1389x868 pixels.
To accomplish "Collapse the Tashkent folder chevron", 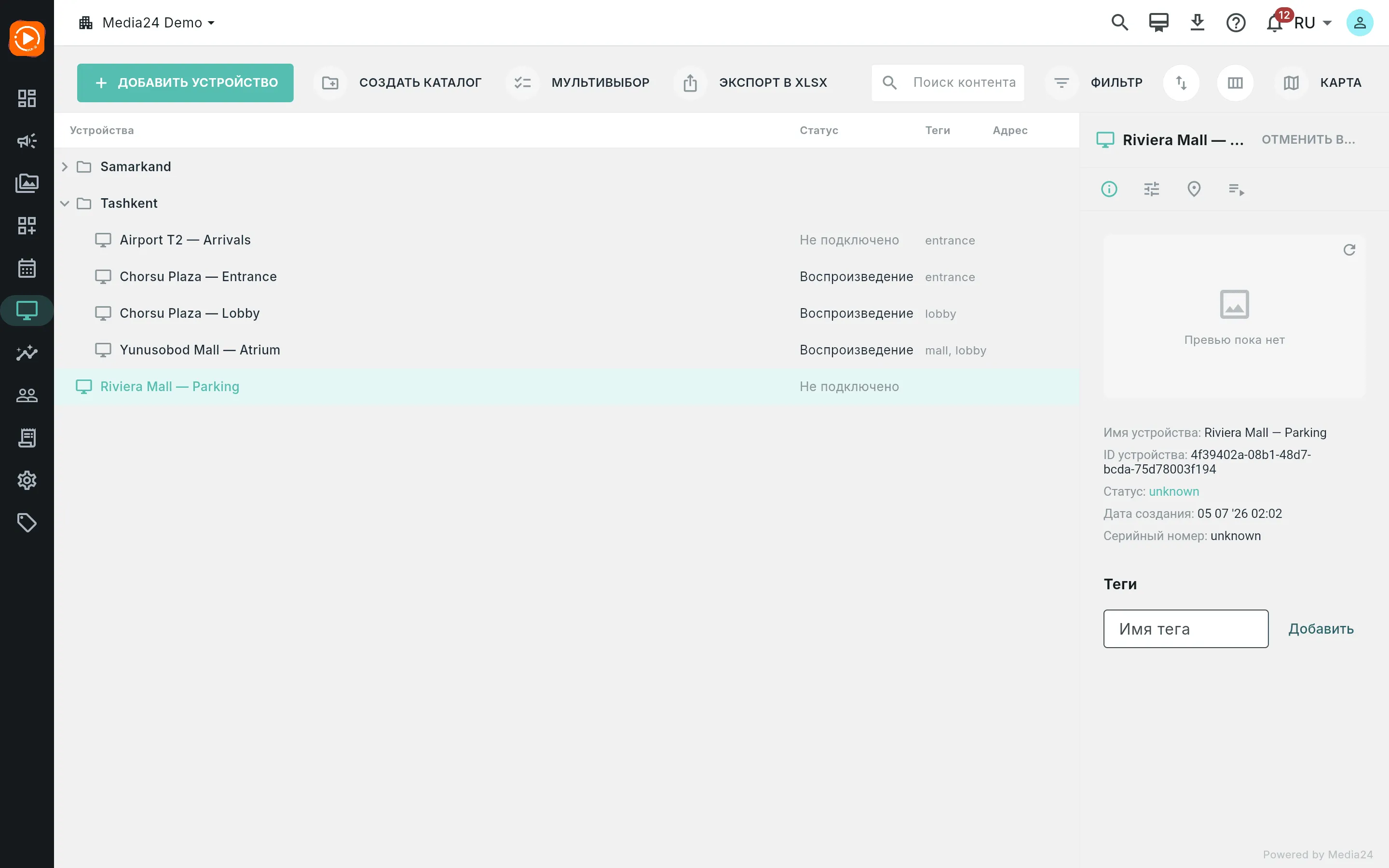I will click(x=64, y=203).
